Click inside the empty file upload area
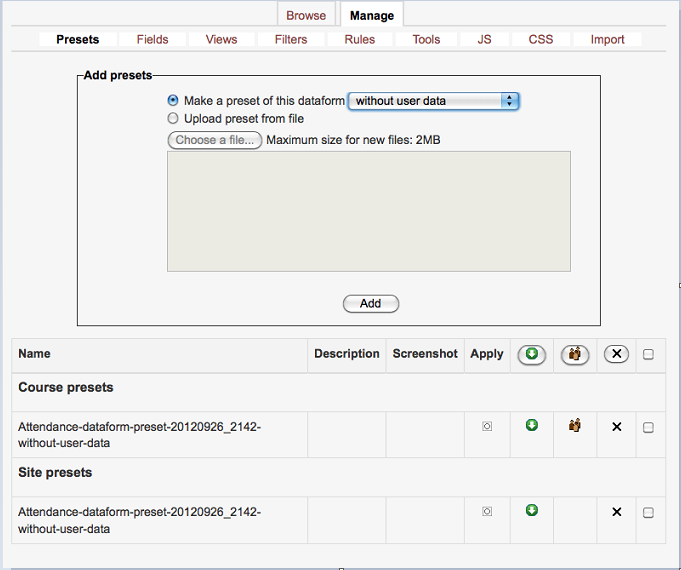The height and width of the screenshot is (570, 681). coord(368,211)
